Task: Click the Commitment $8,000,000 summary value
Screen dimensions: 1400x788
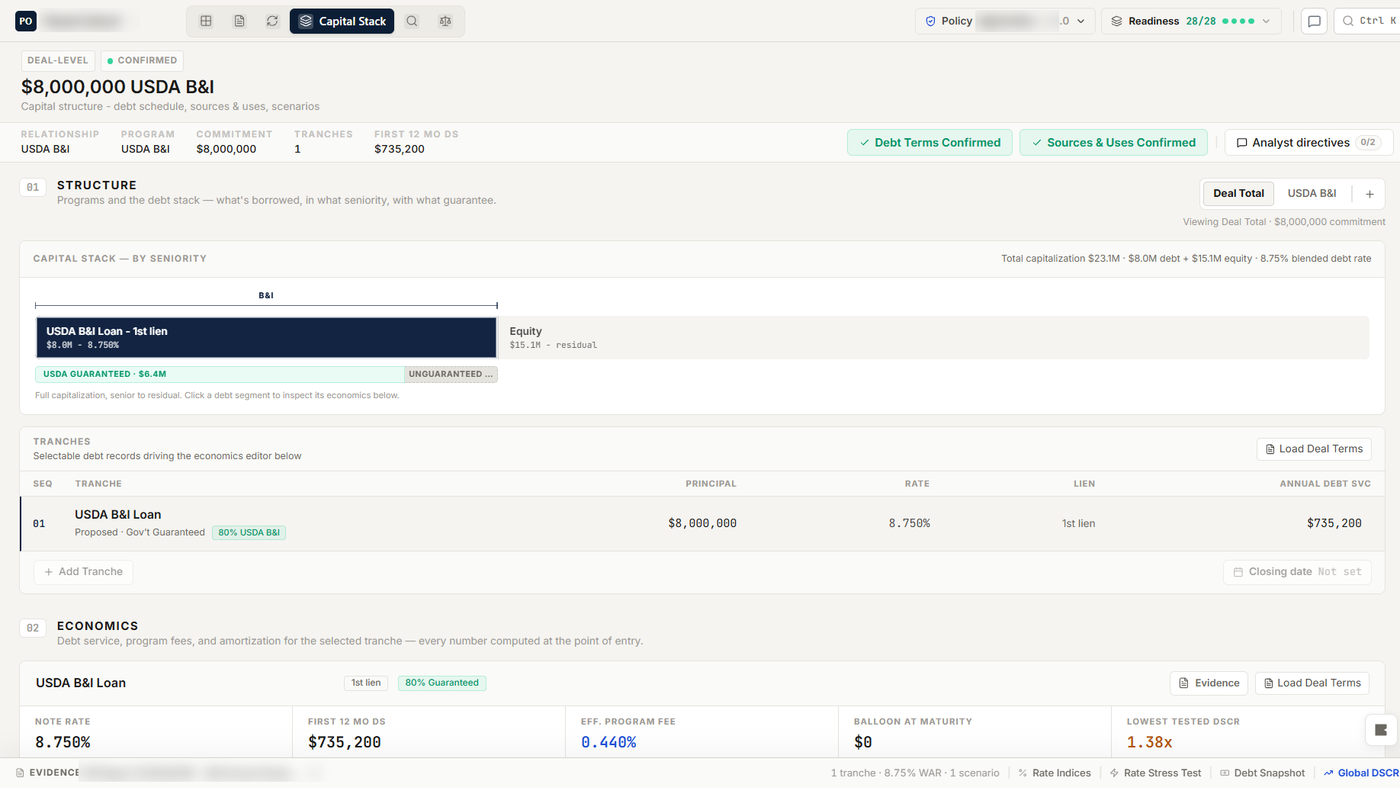Action: [226, 149]
